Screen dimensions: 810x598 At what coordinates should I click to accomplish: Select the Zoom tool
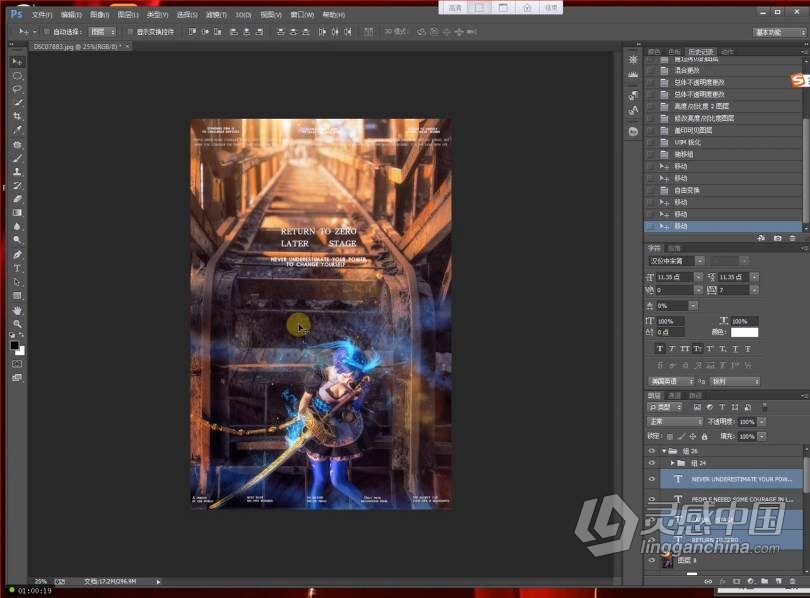[17, 324]
